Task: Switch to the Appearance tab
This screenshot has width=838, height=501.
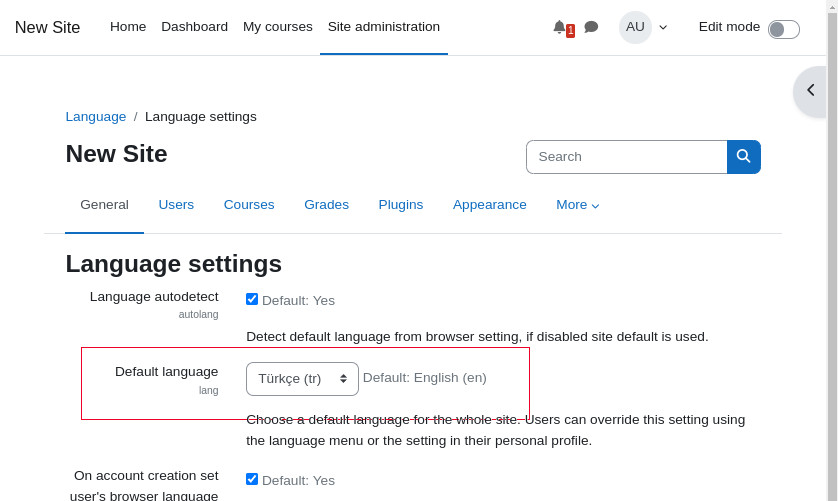Action: point(489,205)
